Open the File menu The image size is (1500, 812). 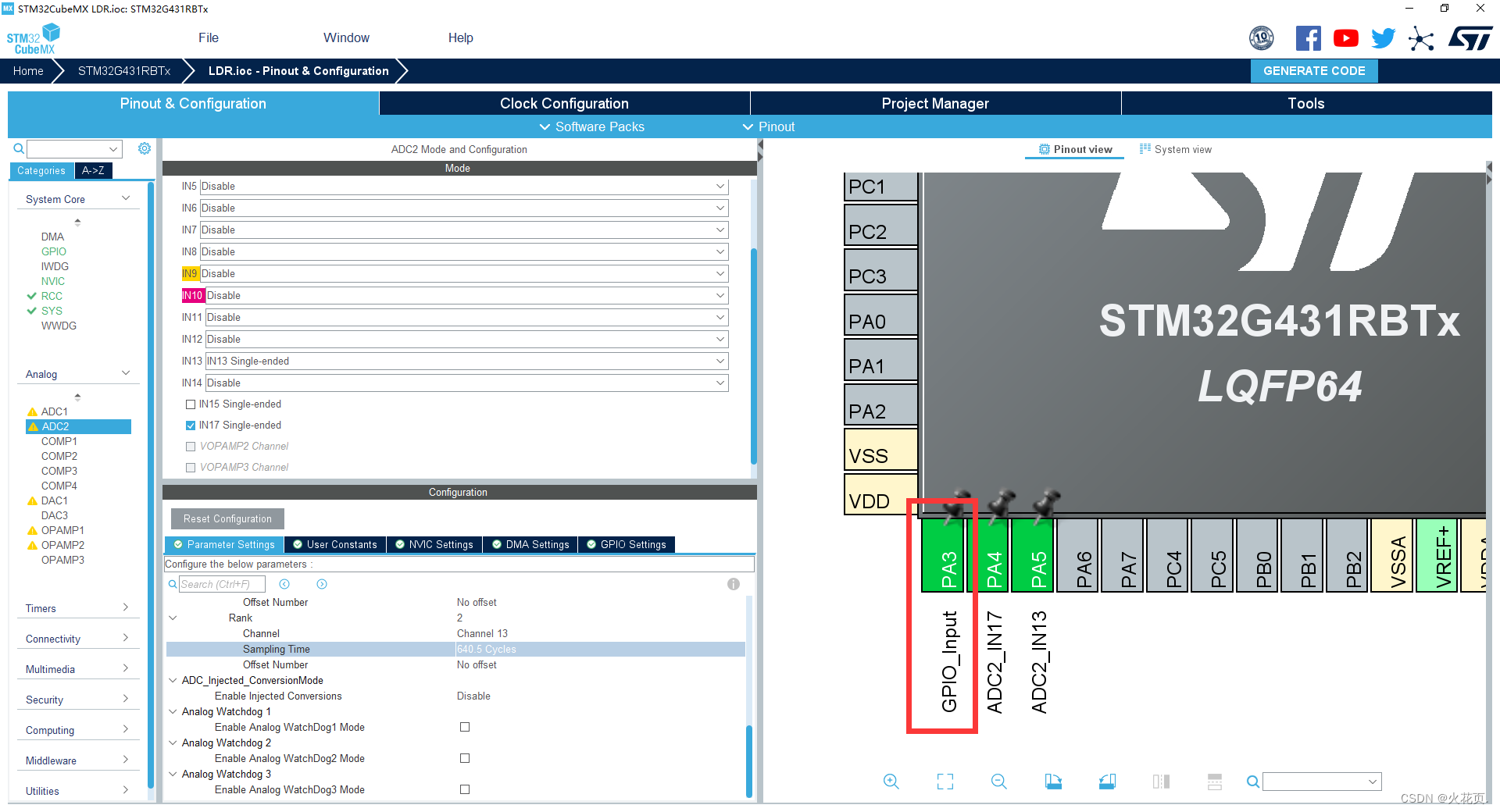pyautogui.click(x=209, y=37)
